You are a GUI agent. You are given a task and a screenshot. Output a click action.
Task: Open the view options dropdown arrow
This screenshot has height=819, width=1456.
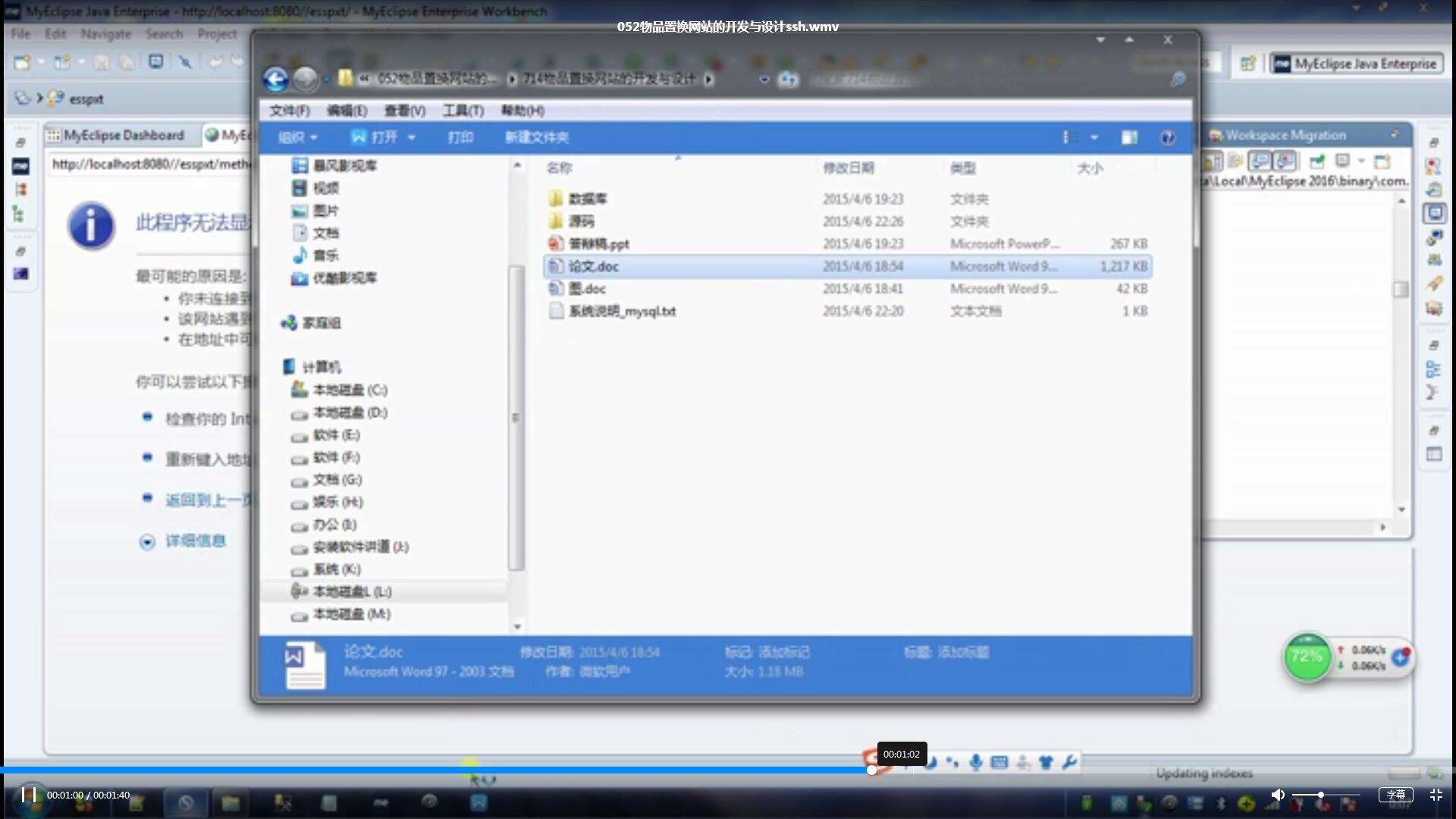pos(1094,137)
